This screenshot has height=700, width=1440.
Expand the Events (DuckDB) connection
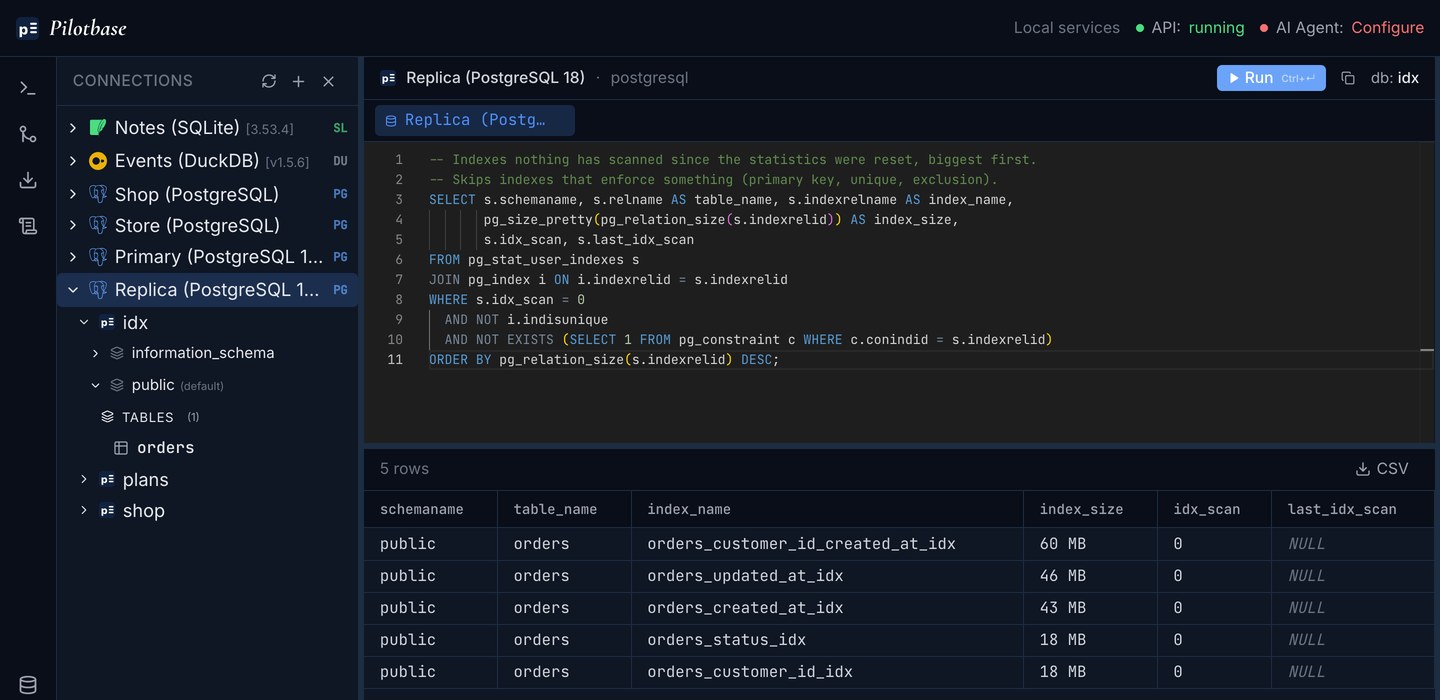73,161
